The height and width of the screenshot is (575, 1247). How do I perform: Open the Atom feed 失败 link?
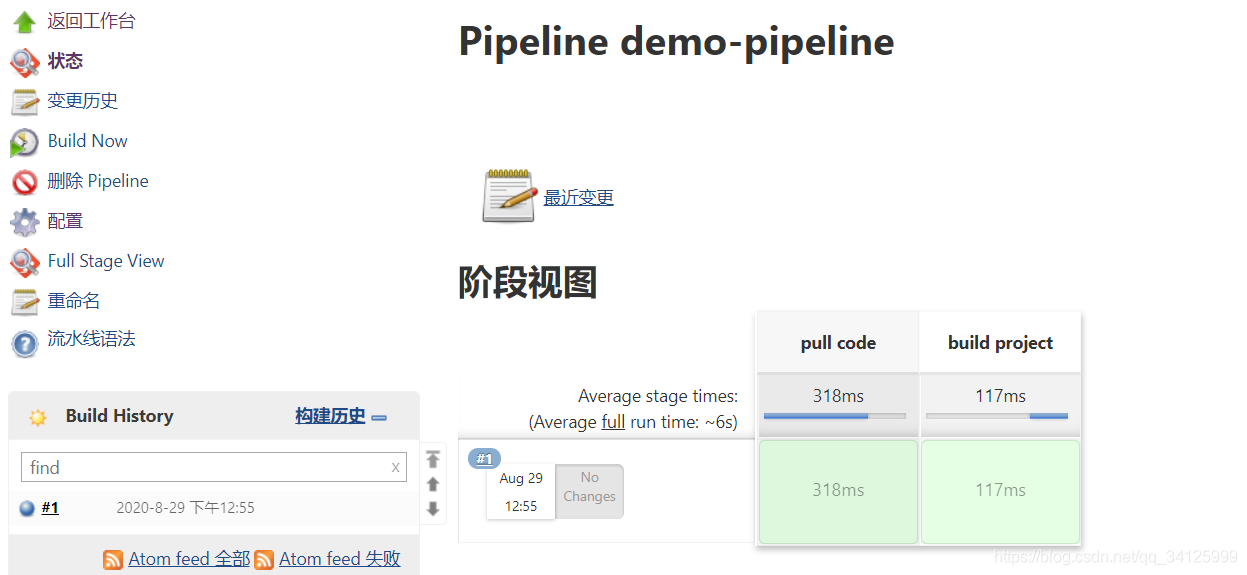(340, 559)
